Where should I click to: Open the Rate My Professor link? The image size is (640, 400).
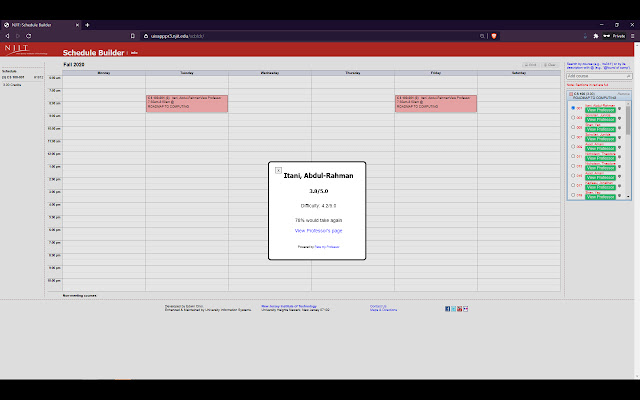pyautogui.click(x=327, y=247)
